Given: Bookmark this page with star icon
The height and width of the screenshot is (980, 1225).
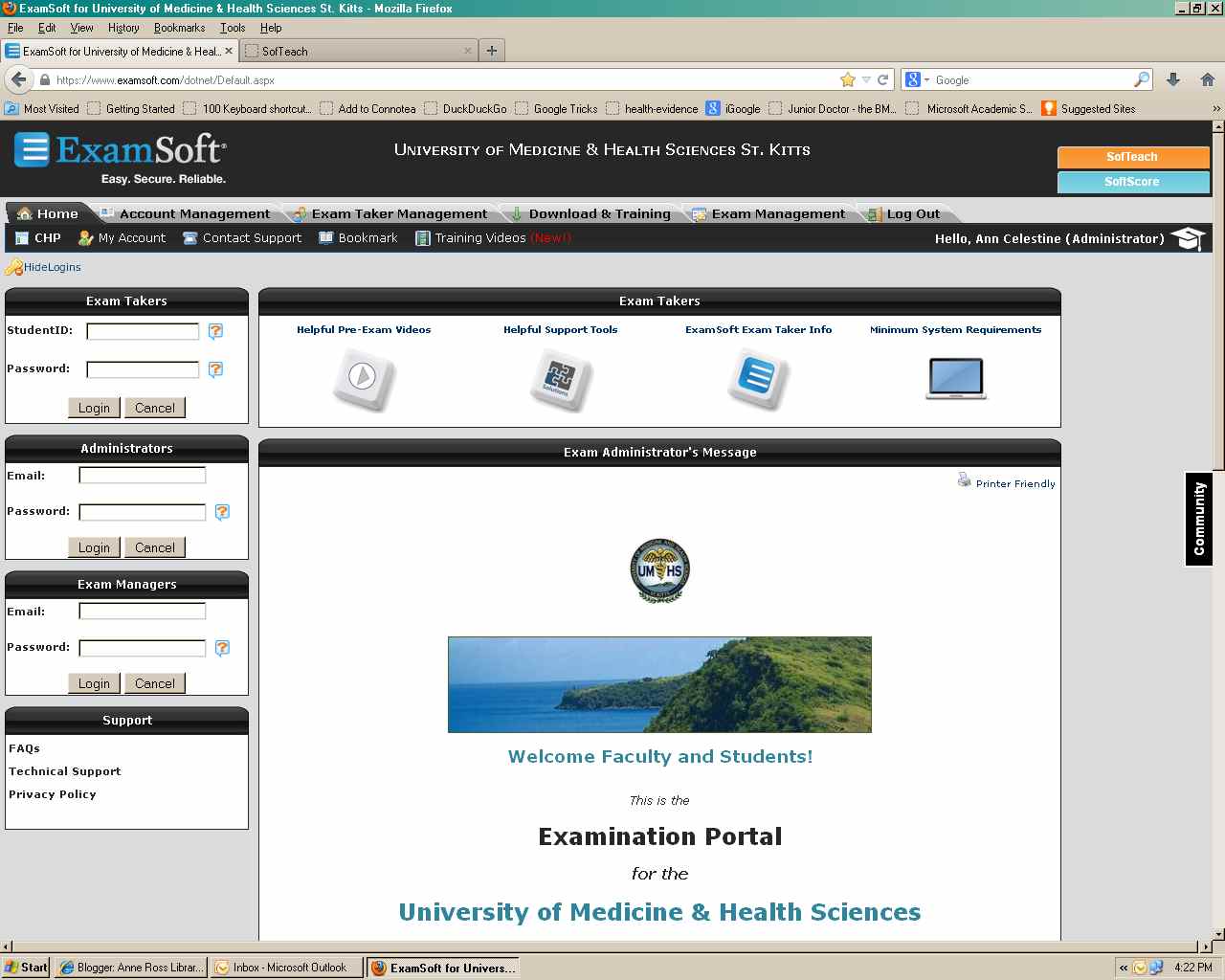Looking at the screenshot, I should [847, 79].
